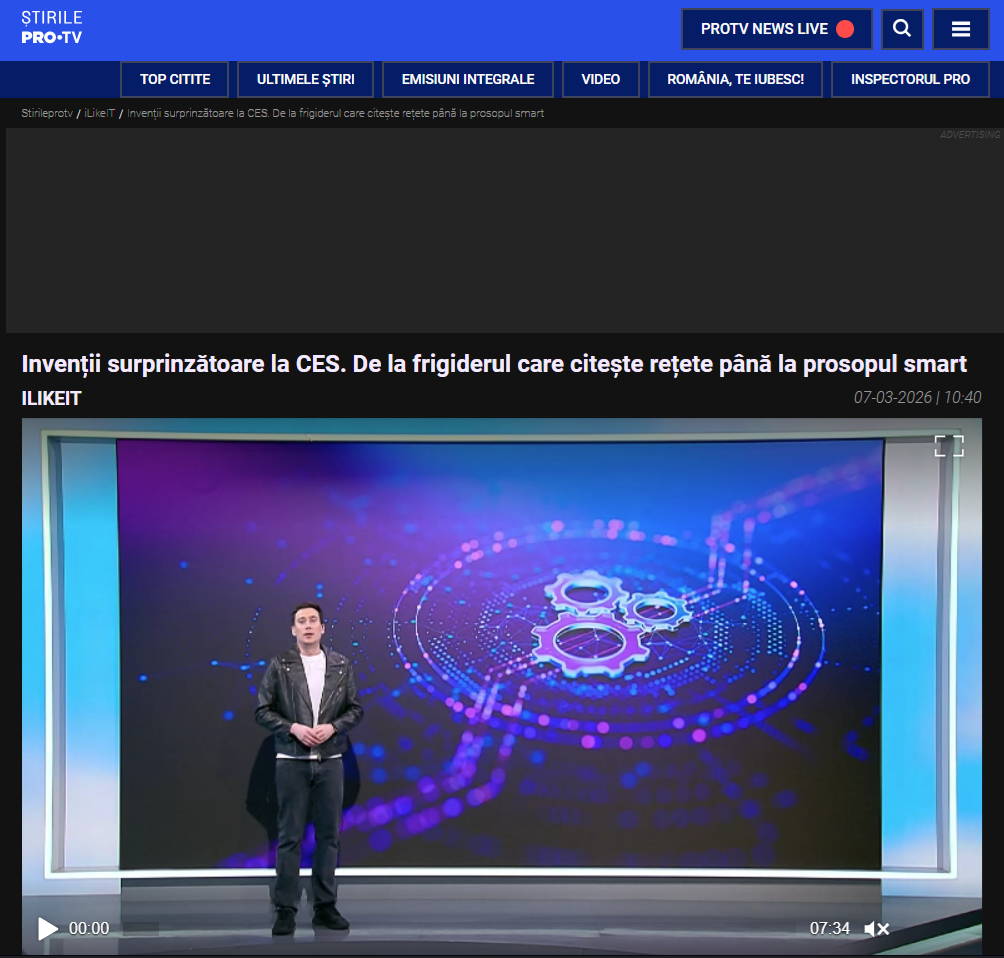The width and height of the screenshot is (1004, 958).
Task: Open the ILIKEIT category label
Action: (51, 398)
